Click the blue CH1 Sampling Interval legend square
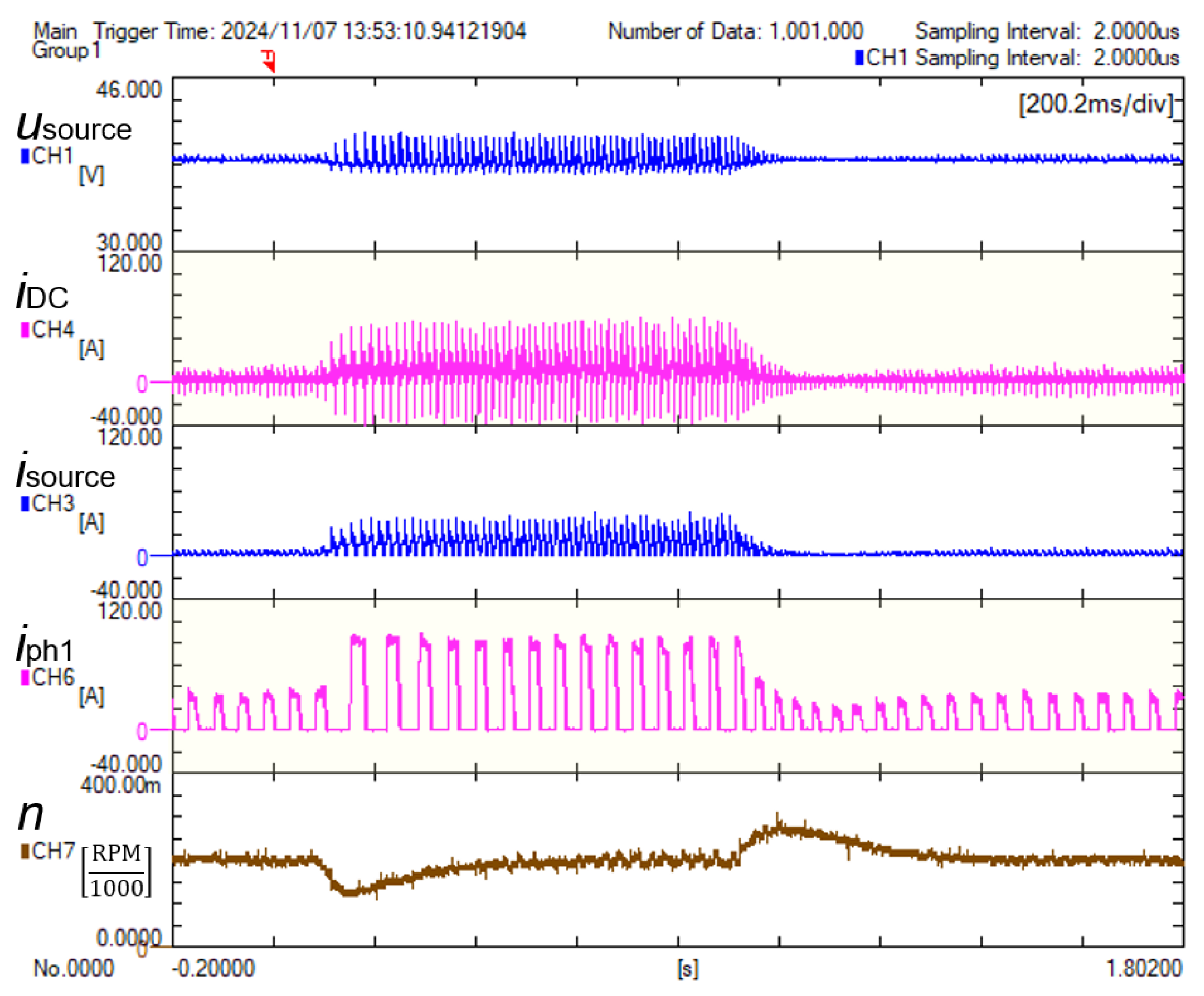The width and height of the screenshot is (1204, 996). (x=859, y=57)
